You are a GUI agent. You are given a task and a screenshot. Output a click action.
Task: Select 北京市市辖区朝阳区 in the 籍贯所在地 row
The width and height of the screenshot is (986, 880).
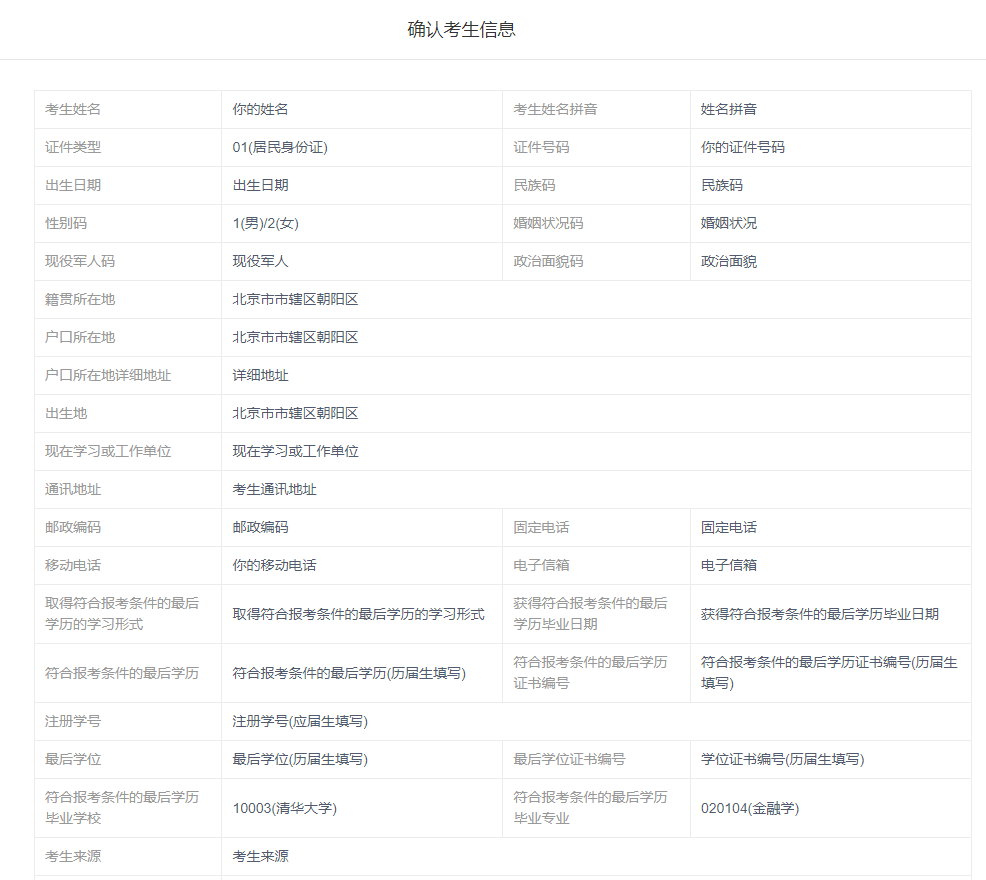tap(296, 299)
